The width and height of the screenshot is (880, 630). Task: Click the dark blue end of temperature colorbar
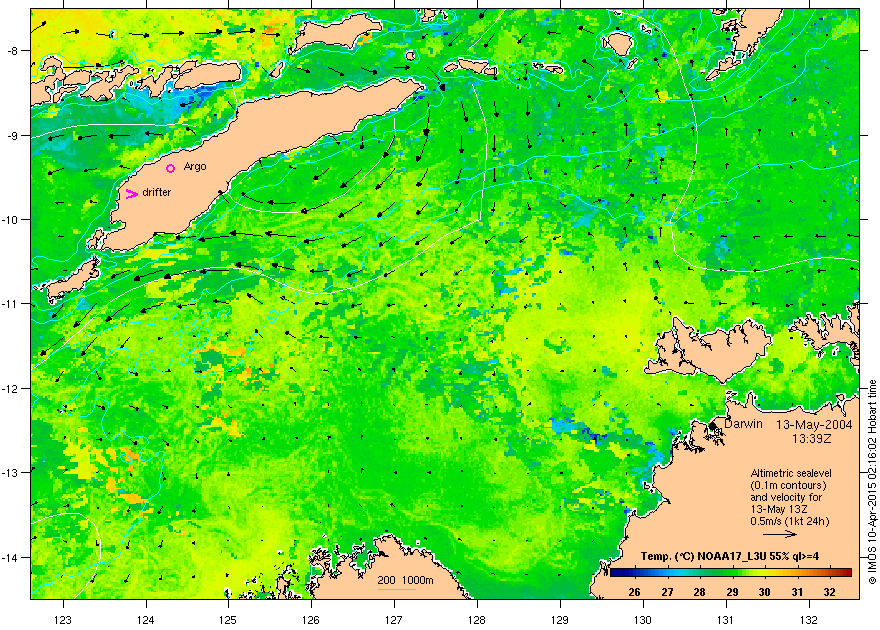[615, 573]
